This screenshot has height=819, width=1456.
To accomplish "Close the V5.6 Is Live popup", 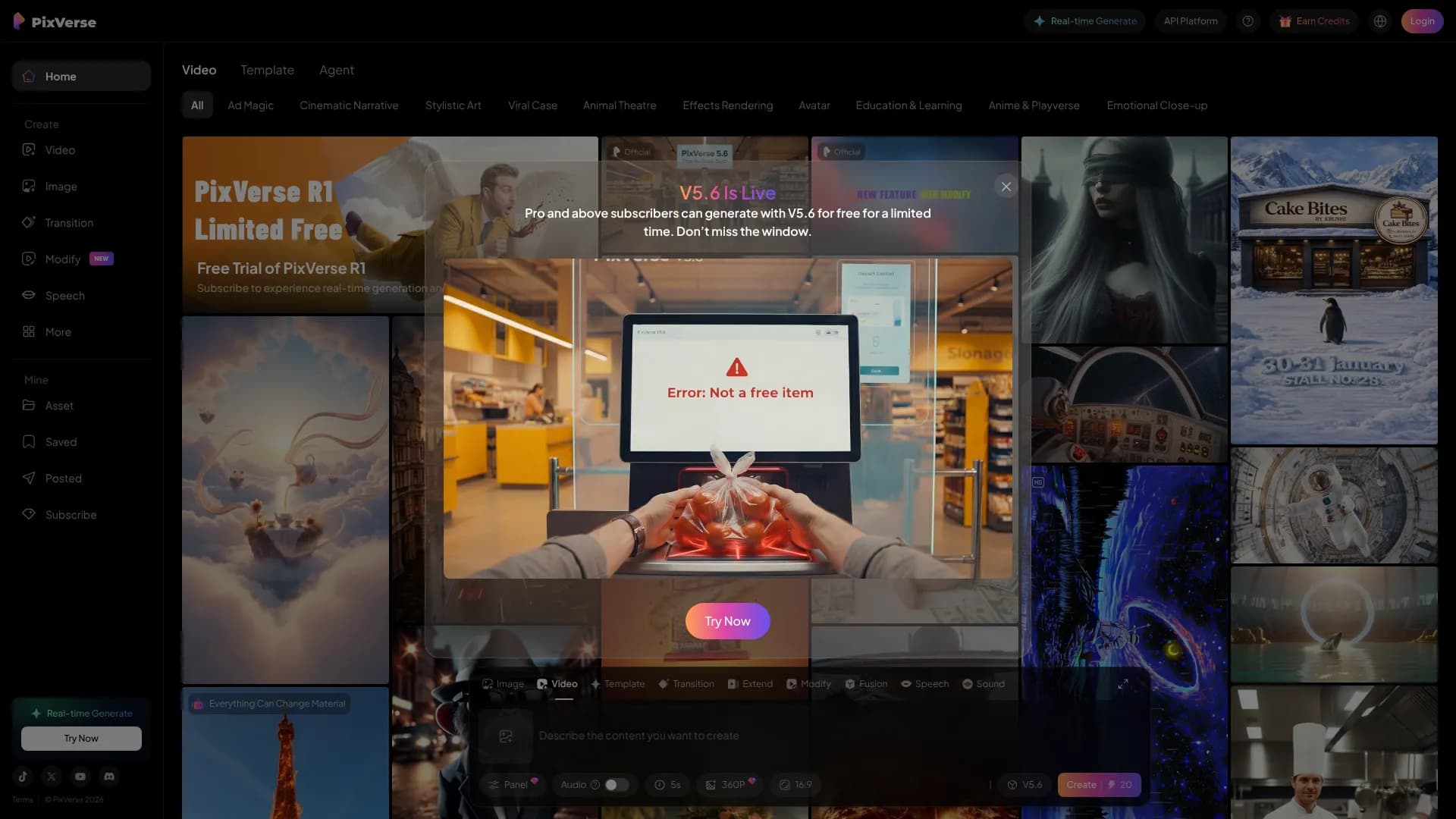I will pyautogui.click(x=1006, y=187).
